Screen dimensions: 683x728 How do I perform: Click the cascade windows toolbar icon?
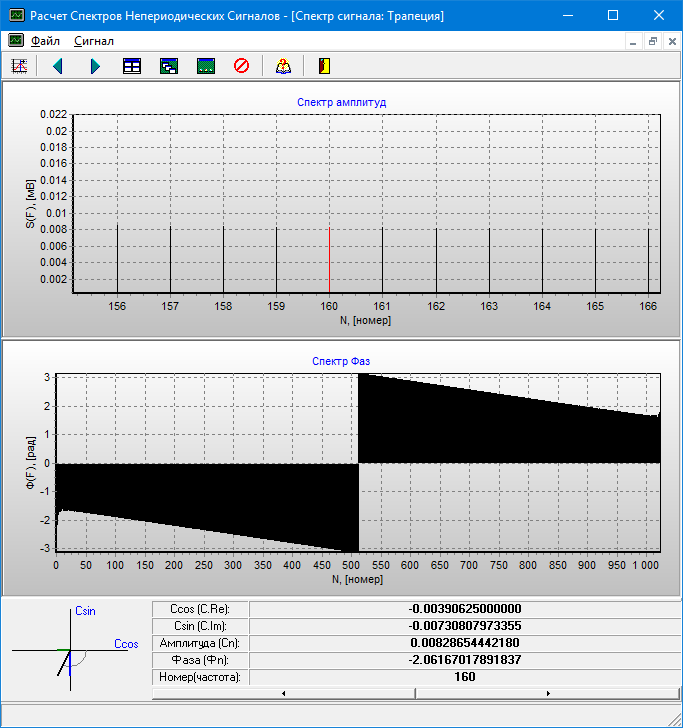coord(169,66)
